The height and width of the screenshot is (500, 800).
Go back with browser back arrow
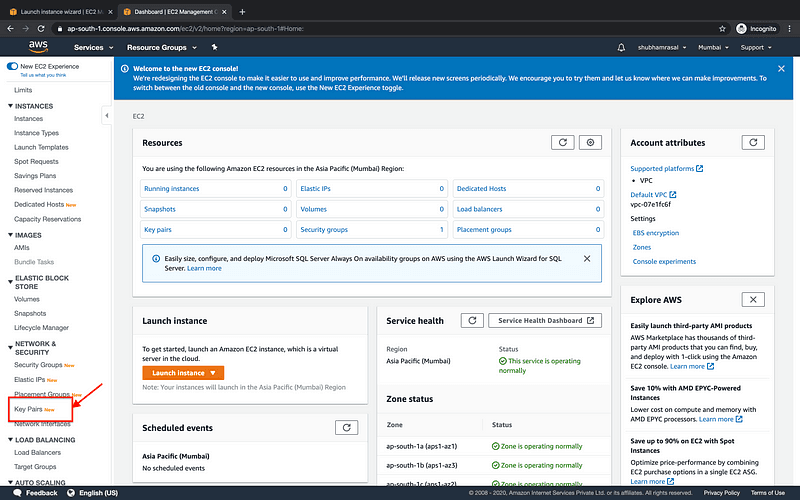(10, 29)
